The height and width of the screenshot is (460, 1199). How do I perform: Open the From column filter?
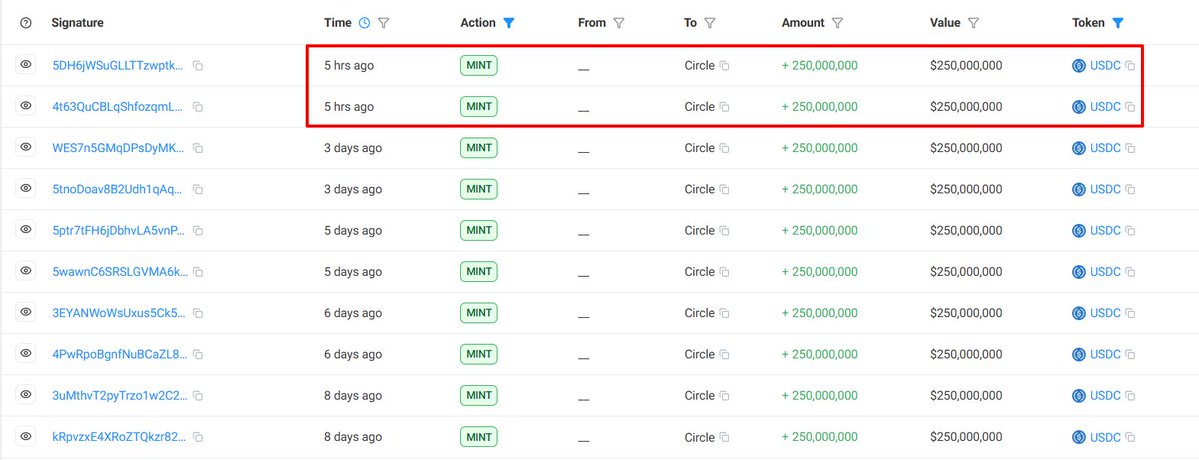[x=619, y=23]
